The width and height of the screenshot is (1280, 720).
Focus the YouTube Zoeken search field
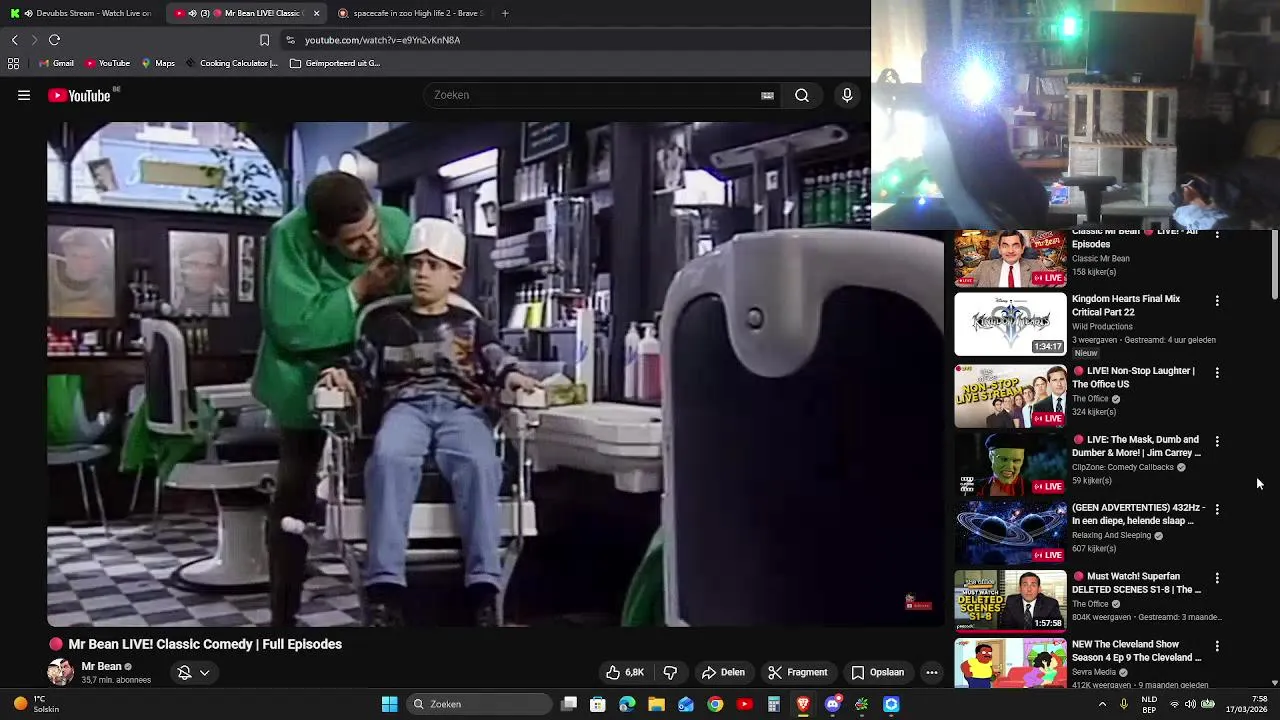[x=595, y=95]
